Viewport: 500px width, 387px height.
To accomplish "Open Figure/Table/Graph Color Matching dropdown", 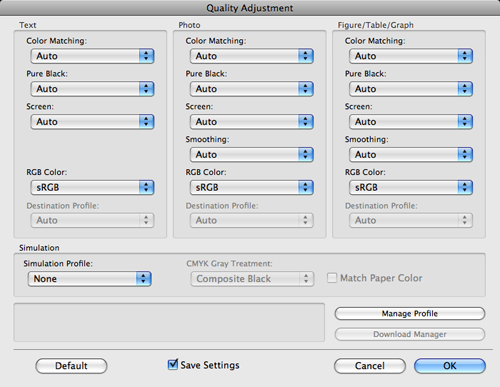I will pos(411,56).
